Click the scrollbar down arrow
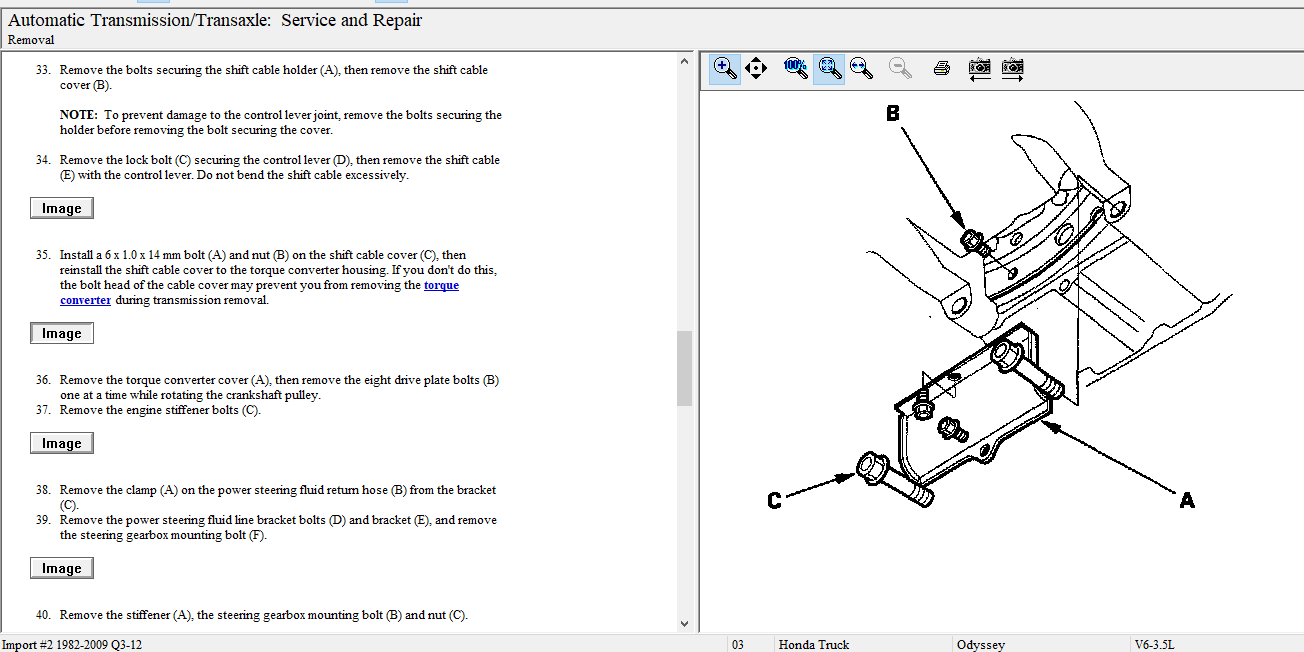The height and width of the screenshot is (652, 1304). point(685,623)
